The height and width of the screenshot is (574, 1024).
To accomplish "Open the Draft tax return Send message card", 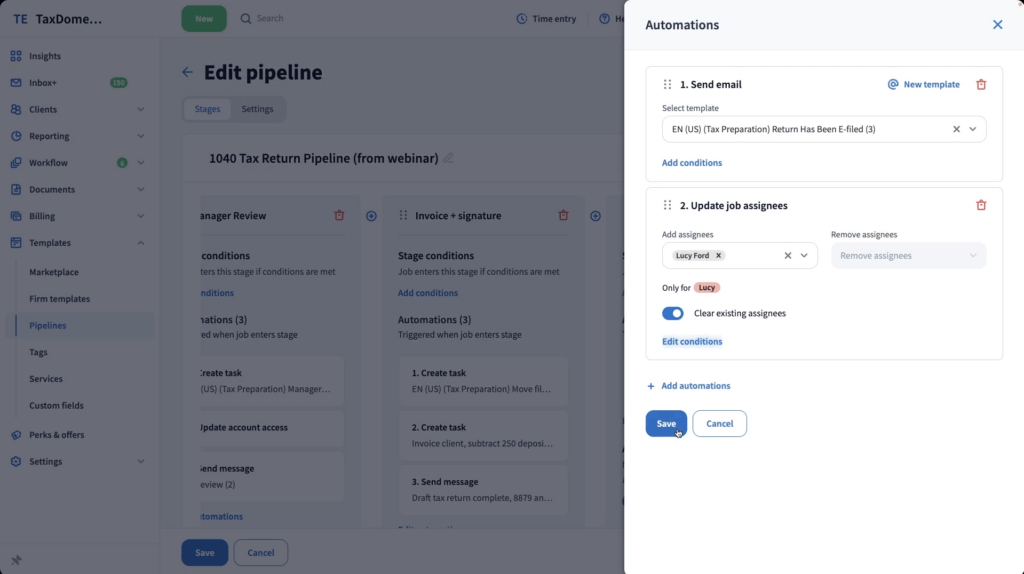I will pos(484,490).
